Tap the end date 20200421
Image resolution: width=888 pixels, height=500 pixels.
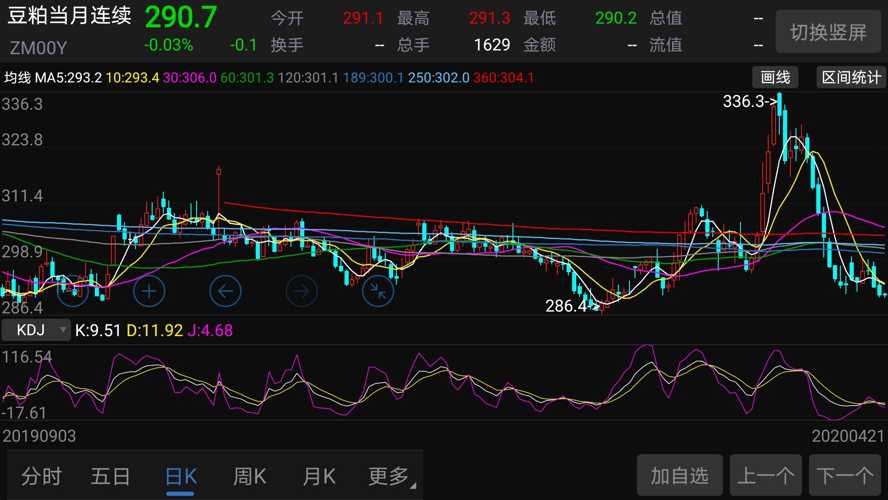(848, 436)
